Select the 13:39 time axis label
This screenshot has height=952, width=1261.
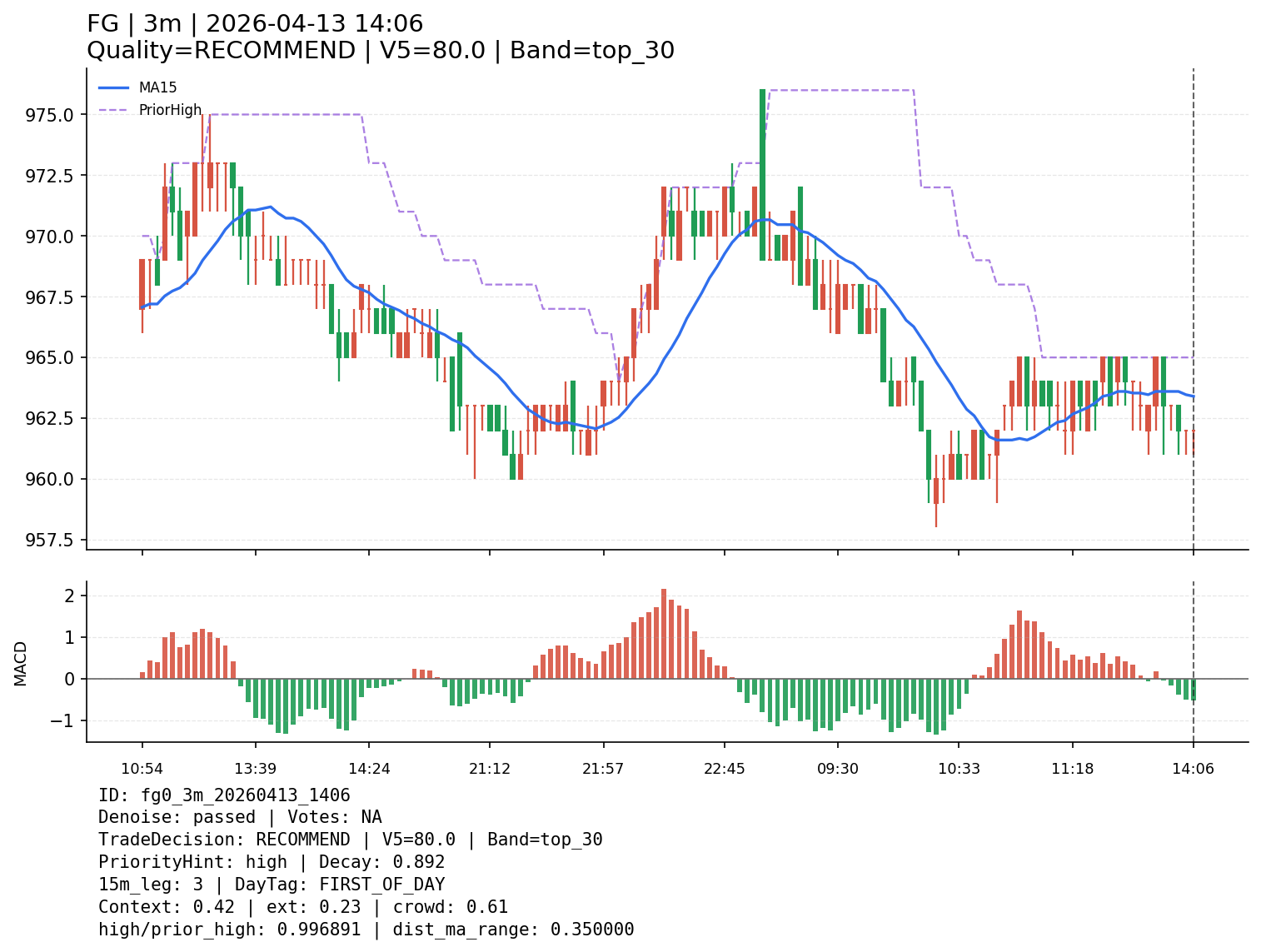point(255,769)
